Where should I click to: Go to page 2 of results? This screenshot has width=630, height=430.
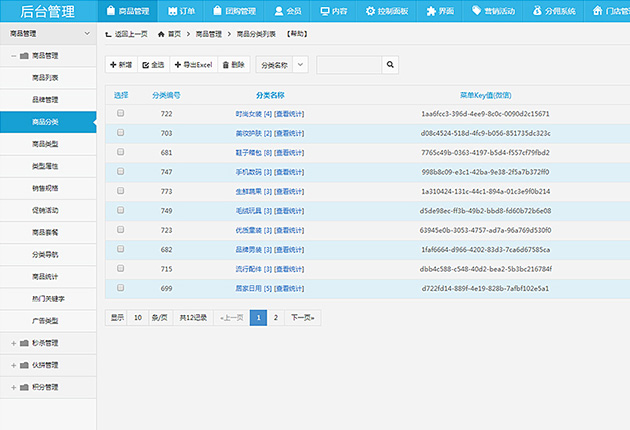tap(276, 318)
